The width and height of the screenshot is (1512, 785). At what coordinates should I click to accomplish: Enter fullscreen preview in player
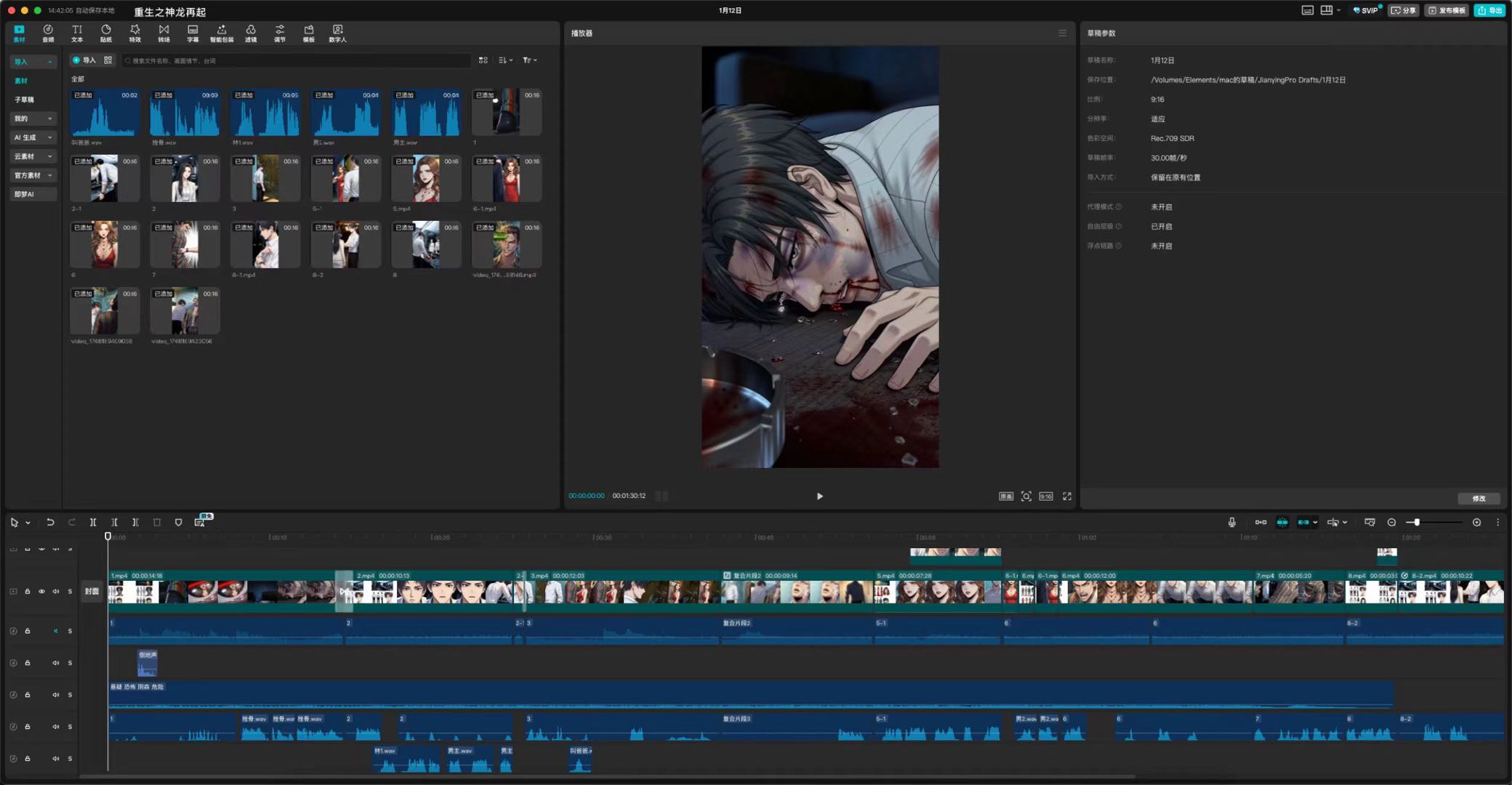(x=1067, y=496)
